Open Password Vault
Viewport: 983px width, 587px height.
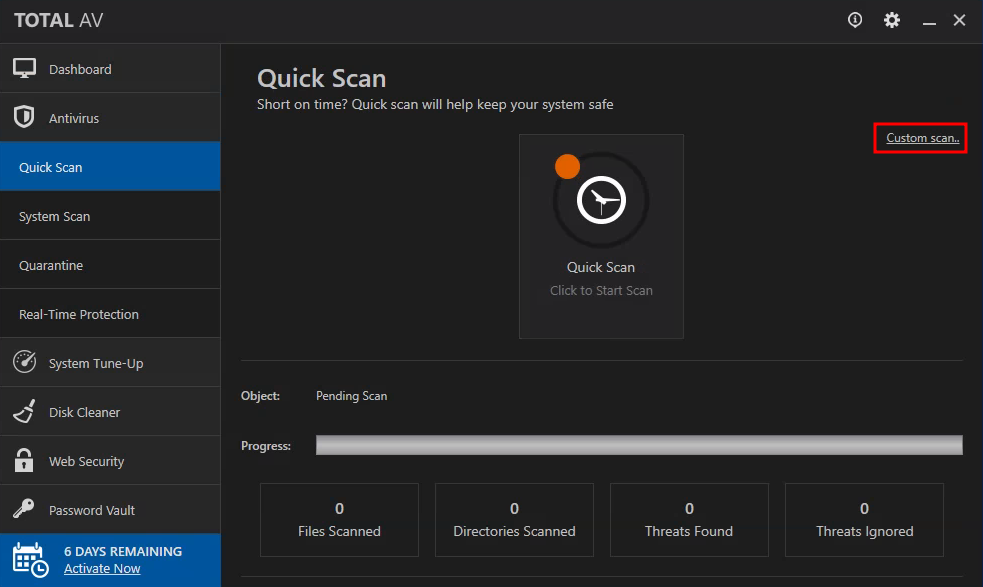pos(110,509)
